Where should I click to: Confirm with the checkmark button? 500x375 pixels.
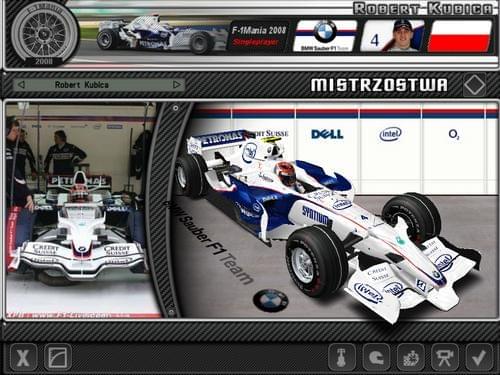(479, 357)
